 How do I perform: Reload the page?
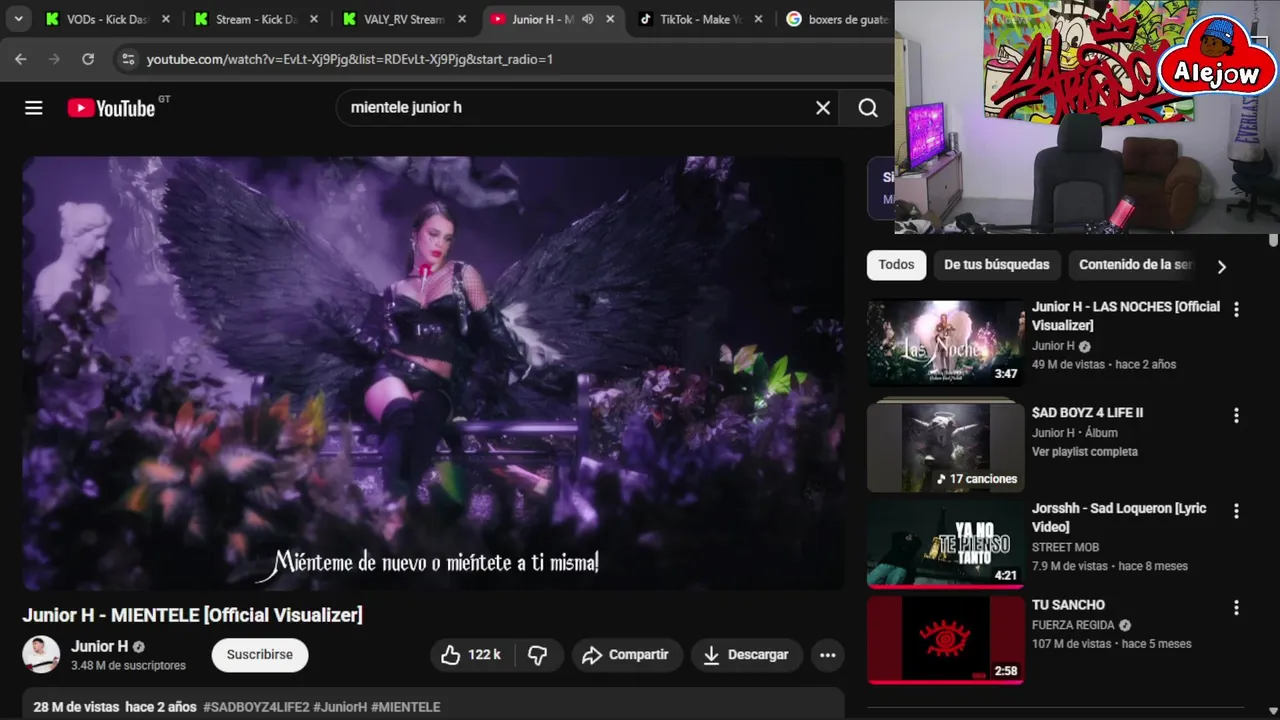click(x=88, y=59)
